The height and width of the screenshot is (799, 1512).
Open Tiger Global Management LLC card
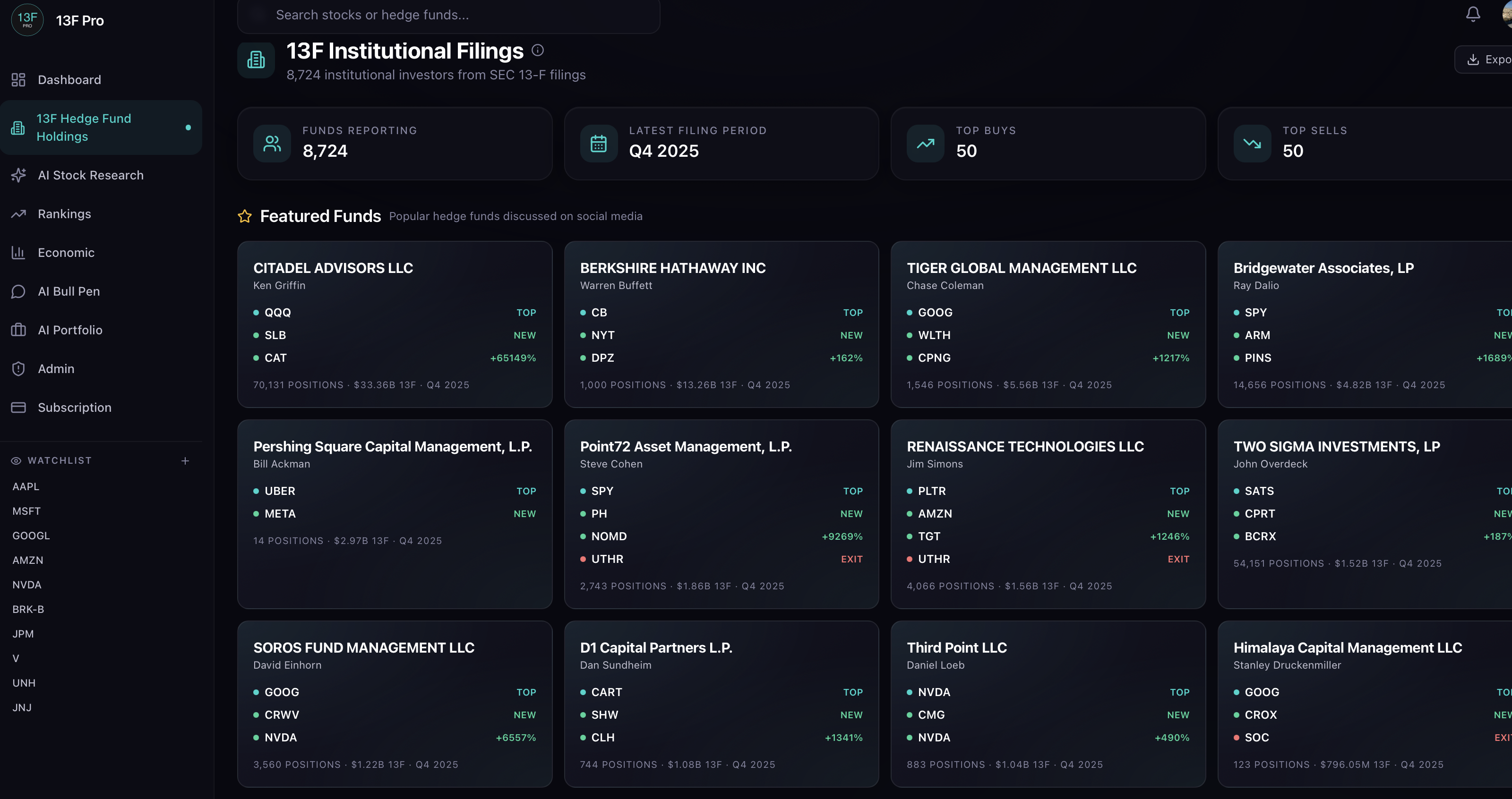click(1048, 324)
